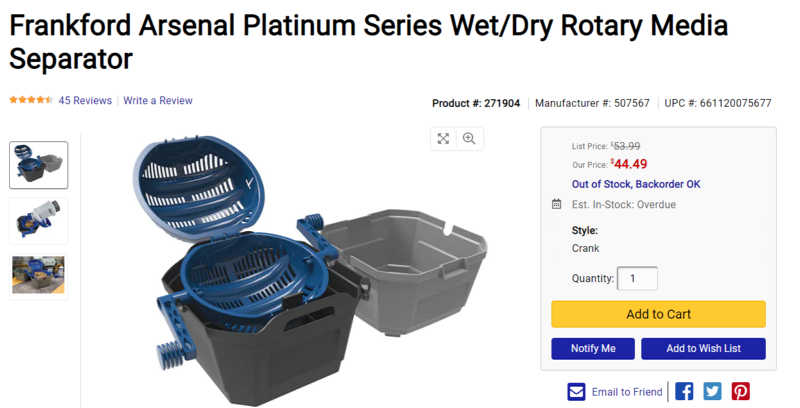Screen dimensions: 800x408
Task: Click inside the Quantity input field
Action: [x=637, y=279]
